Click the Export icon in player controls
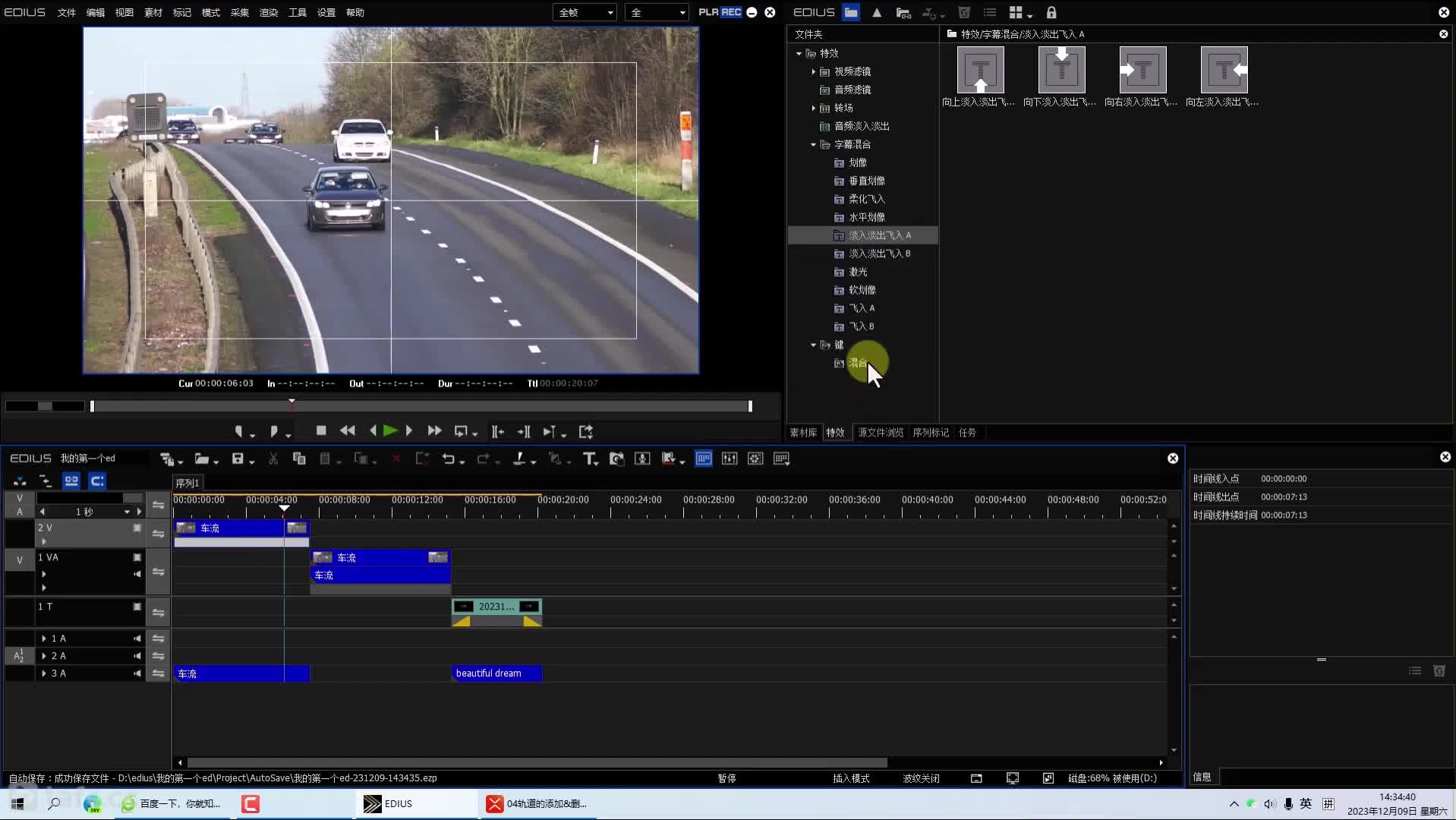Image resolution: width=1456 pixels, height=820 pixels. point(586,431)
